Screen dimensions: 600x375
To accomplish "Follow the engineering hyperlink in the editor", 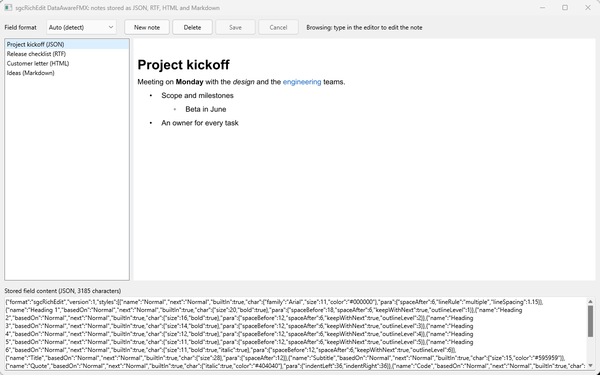I will [x=302, y=82].
